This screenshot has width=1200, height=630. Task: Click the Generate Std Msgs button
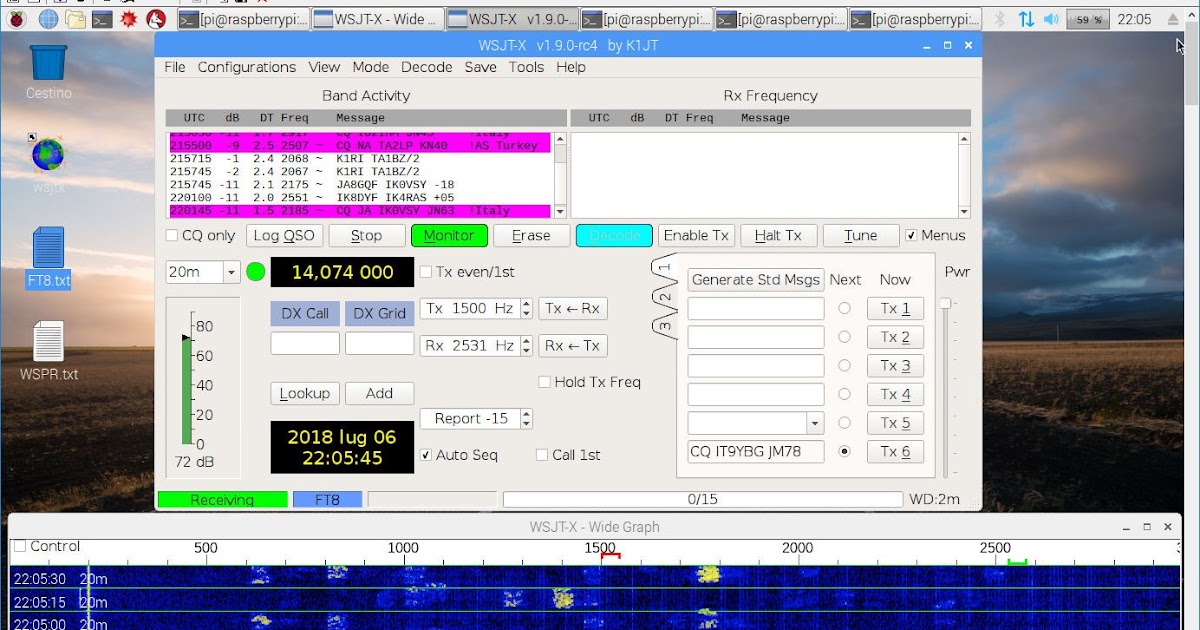click(755, 279)
